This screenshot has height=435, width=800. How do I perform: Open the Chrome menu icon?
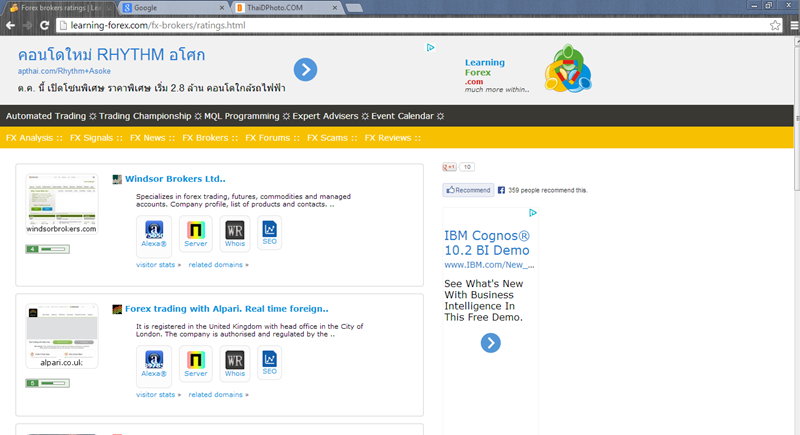click(x=794, y=25)
